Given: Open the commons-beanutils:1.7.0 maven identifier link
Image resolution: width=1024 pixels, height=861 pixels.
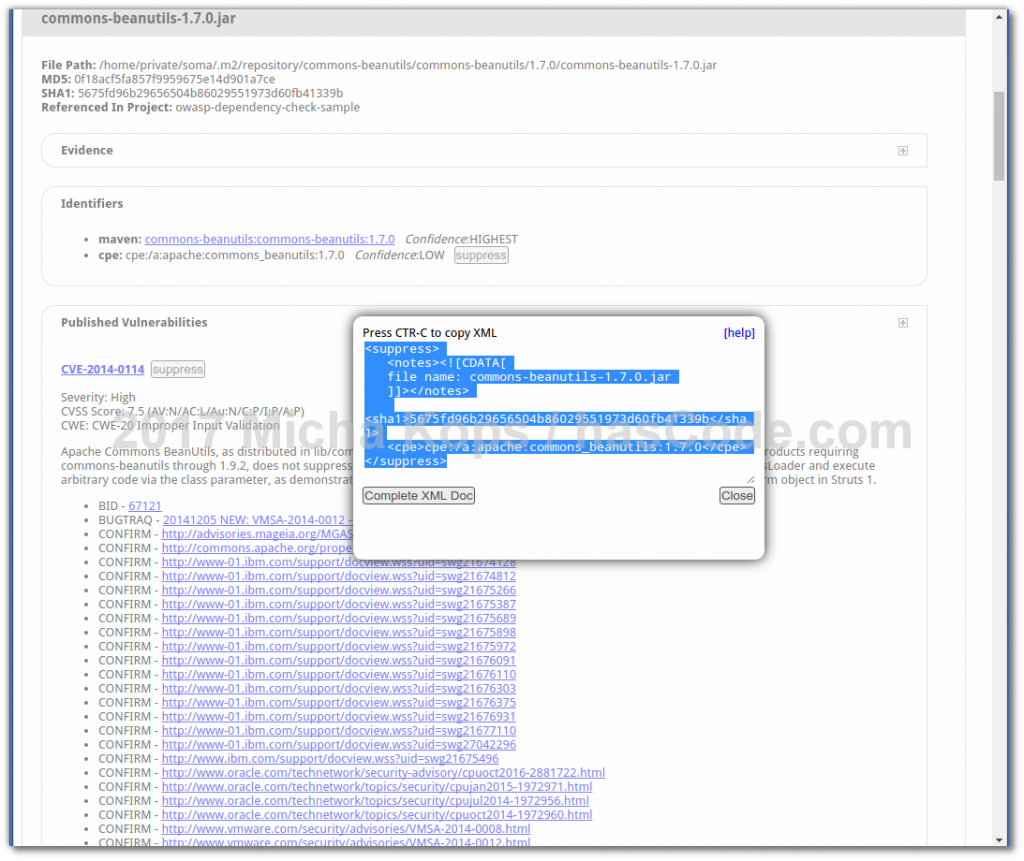Looking at the screenshot, I should [x=270, y=239].
